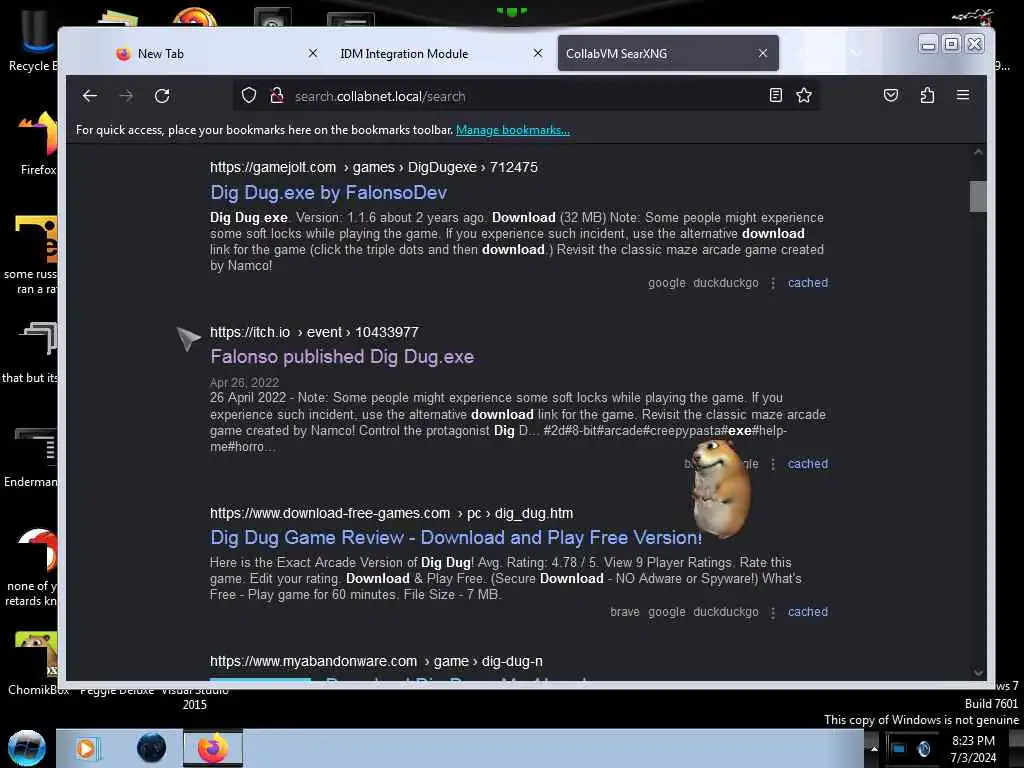Click the network tray icon
This screenshot has height=768, width=1024.
899,749
